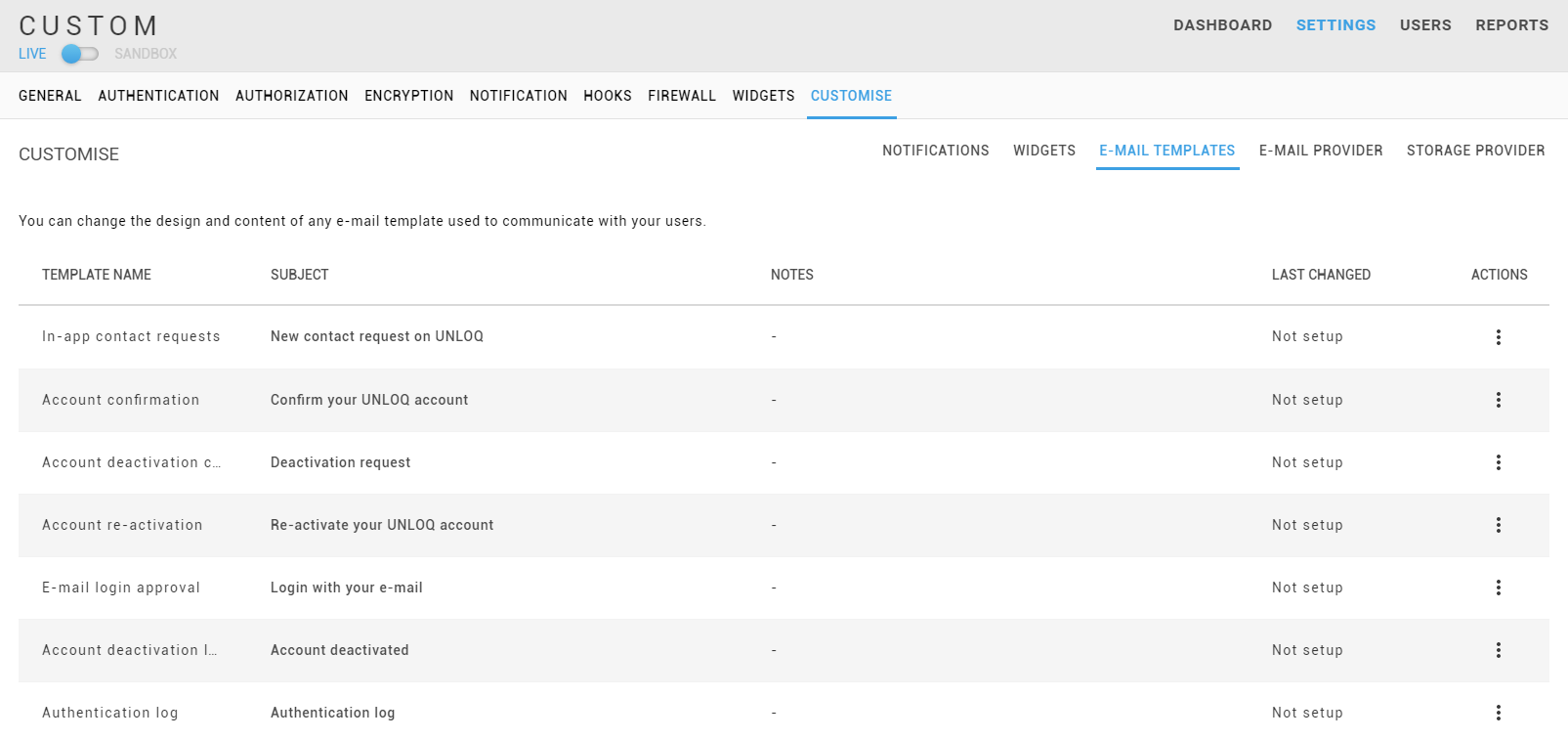Switch to the Encryption settings tab
Screen dimensions: 1568x740
[408, 96]
